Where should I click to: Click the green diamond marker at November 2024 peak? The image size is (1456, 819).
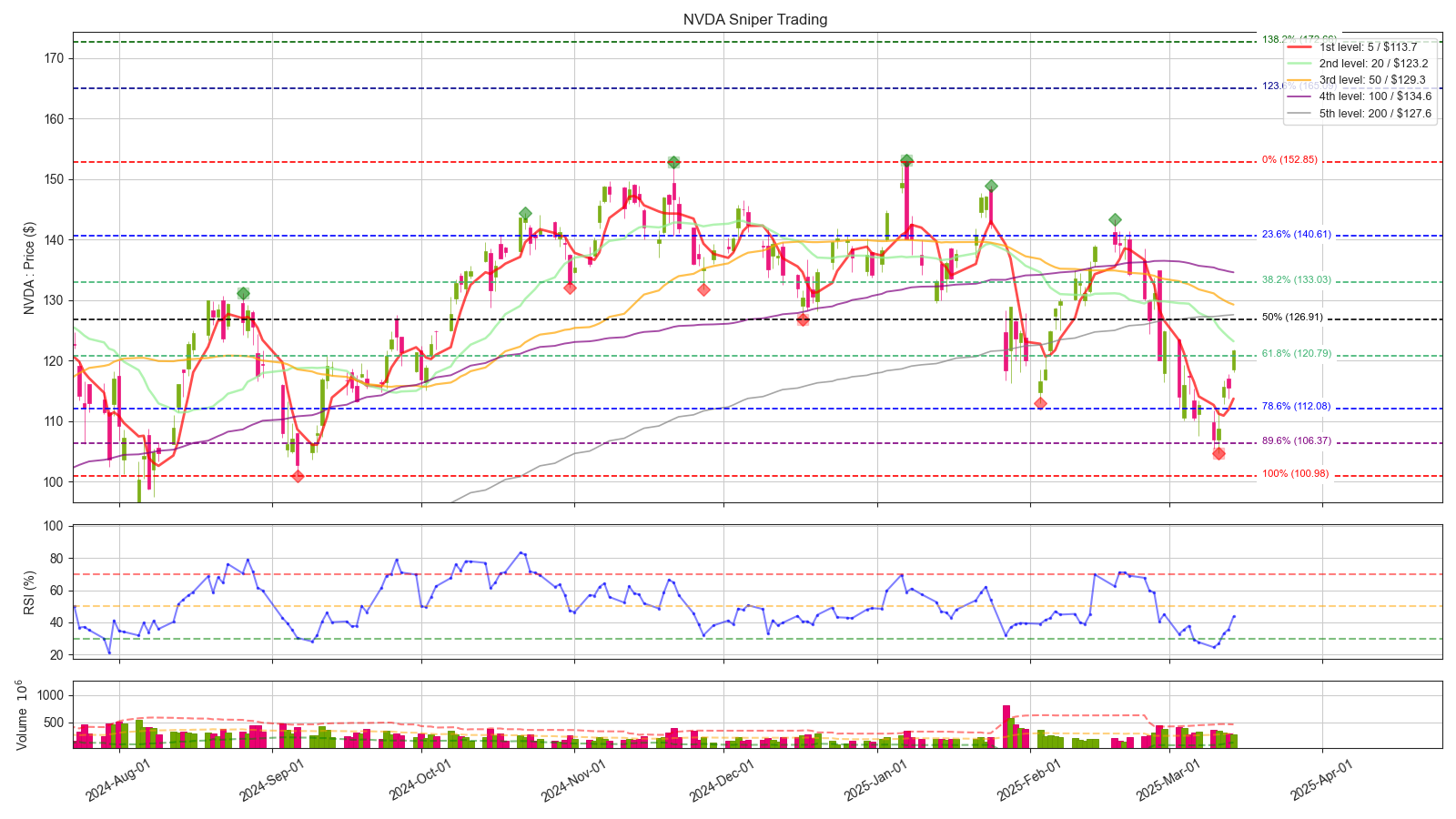point(673,162)
